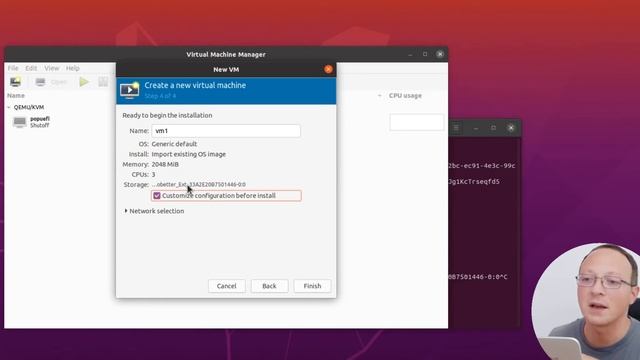Click the QEMU/KVM connection label
640x360 pixels.
(x=29, y=107)
